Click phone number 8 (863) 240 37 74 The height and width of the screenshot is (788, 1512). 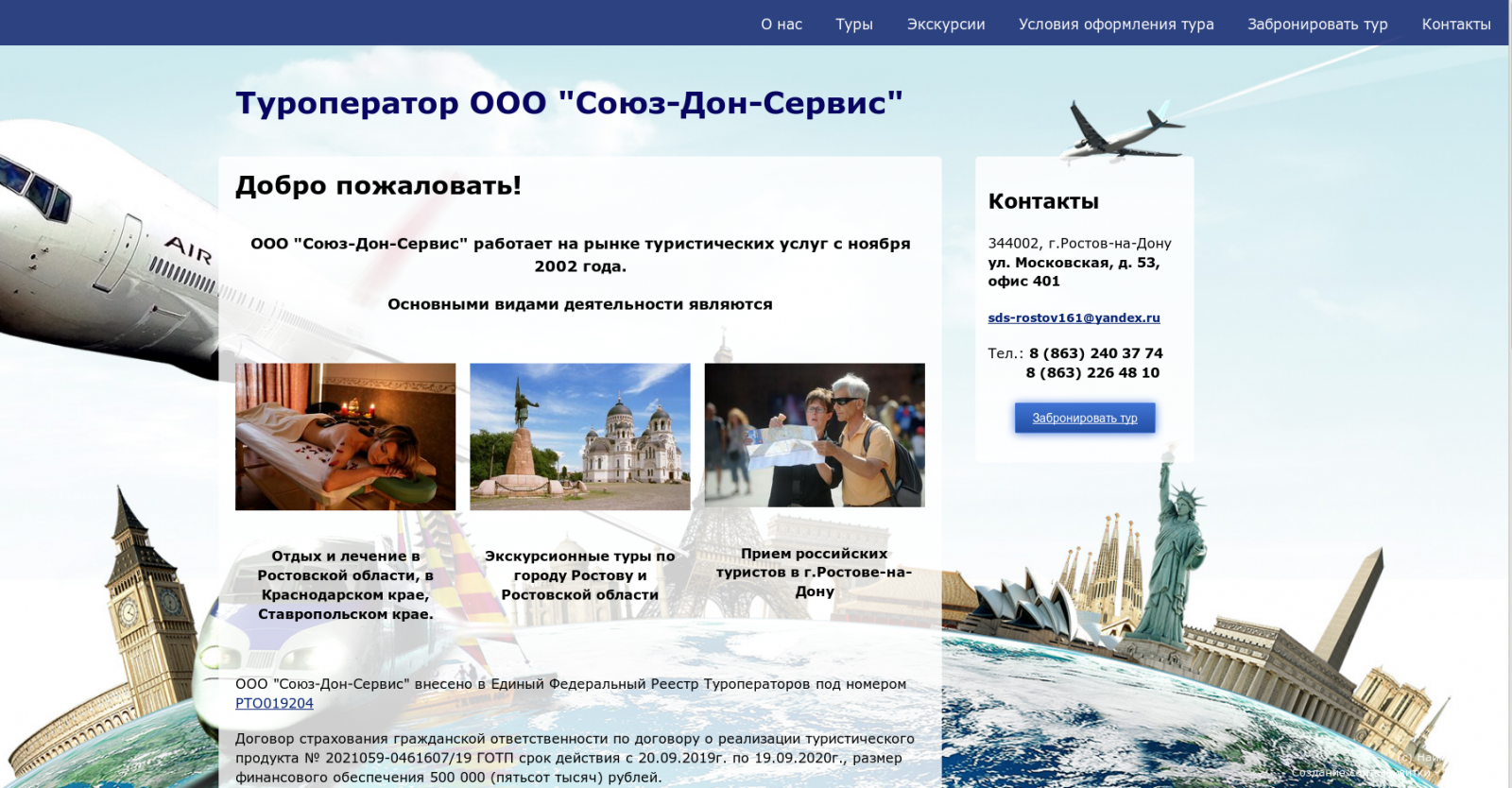point(1096,353)
